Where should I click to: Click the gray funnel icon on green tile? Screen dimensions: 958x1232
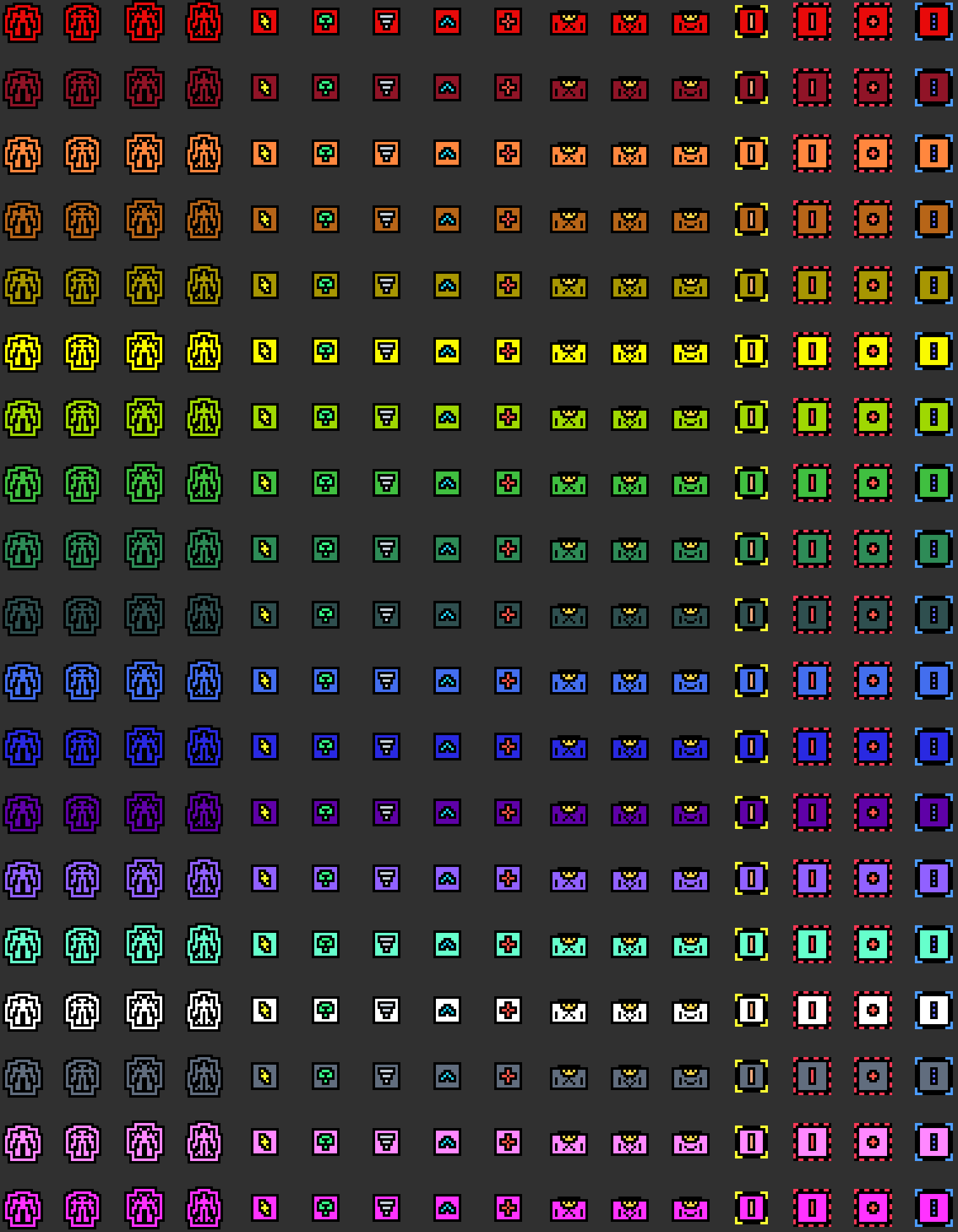(386, 484)
